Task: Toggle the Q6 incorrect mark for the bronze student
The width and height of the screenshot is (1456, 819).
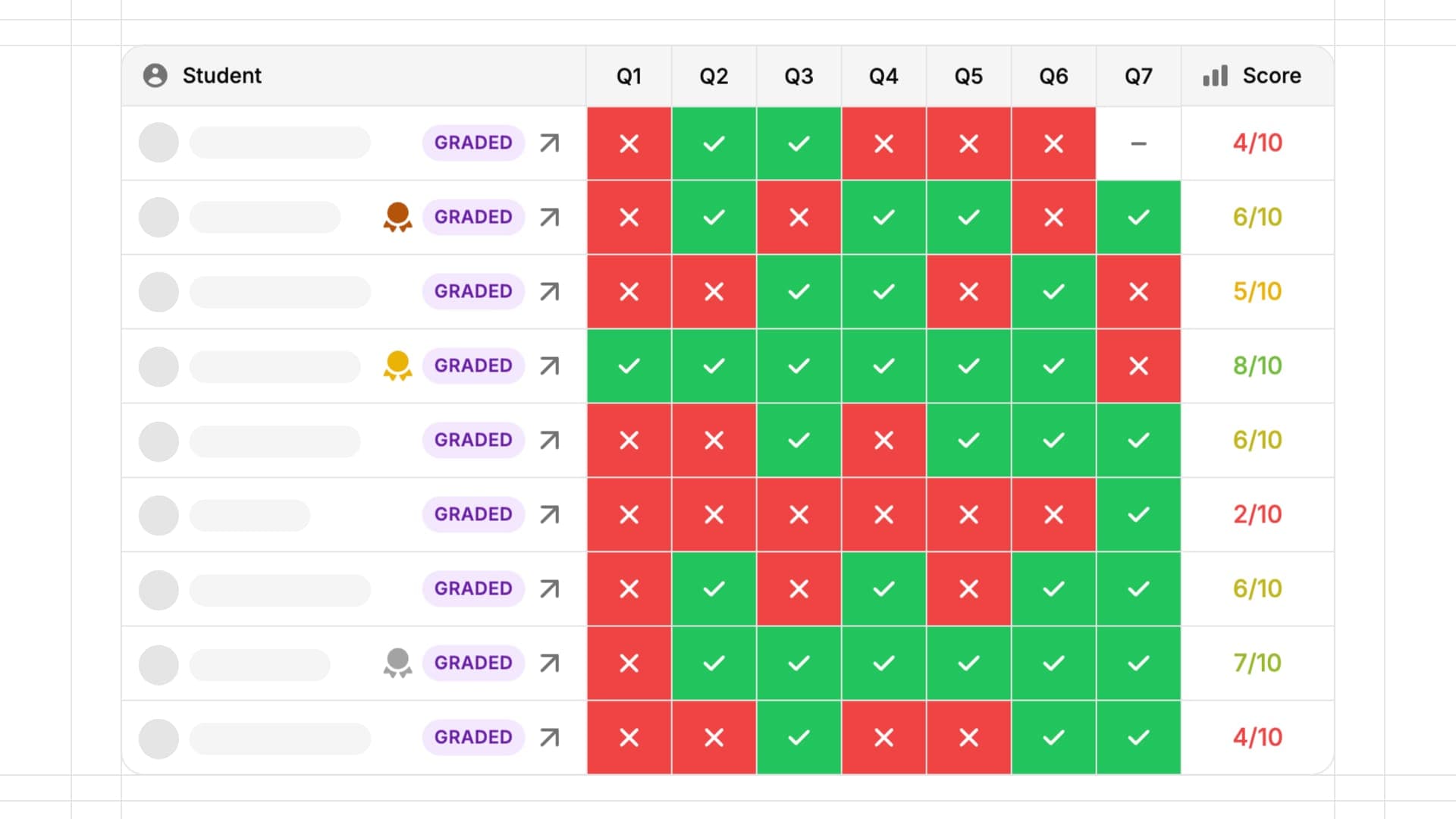Action: [x=1053, y=218]
